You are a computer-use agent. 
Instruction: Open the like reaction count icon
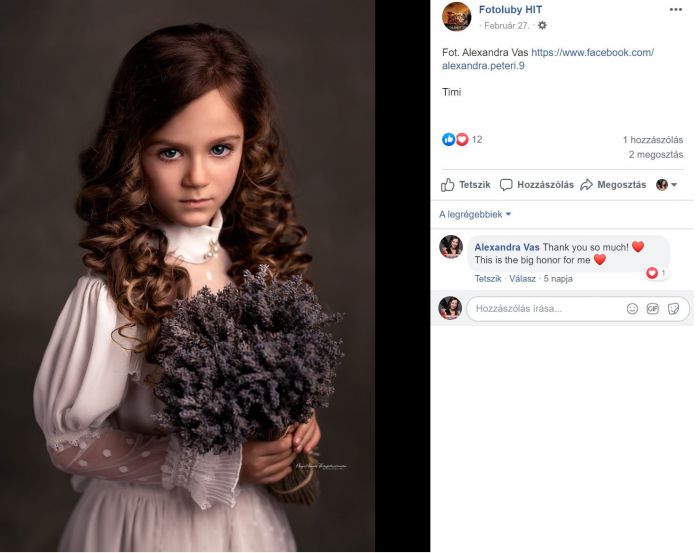click(448, 140)
